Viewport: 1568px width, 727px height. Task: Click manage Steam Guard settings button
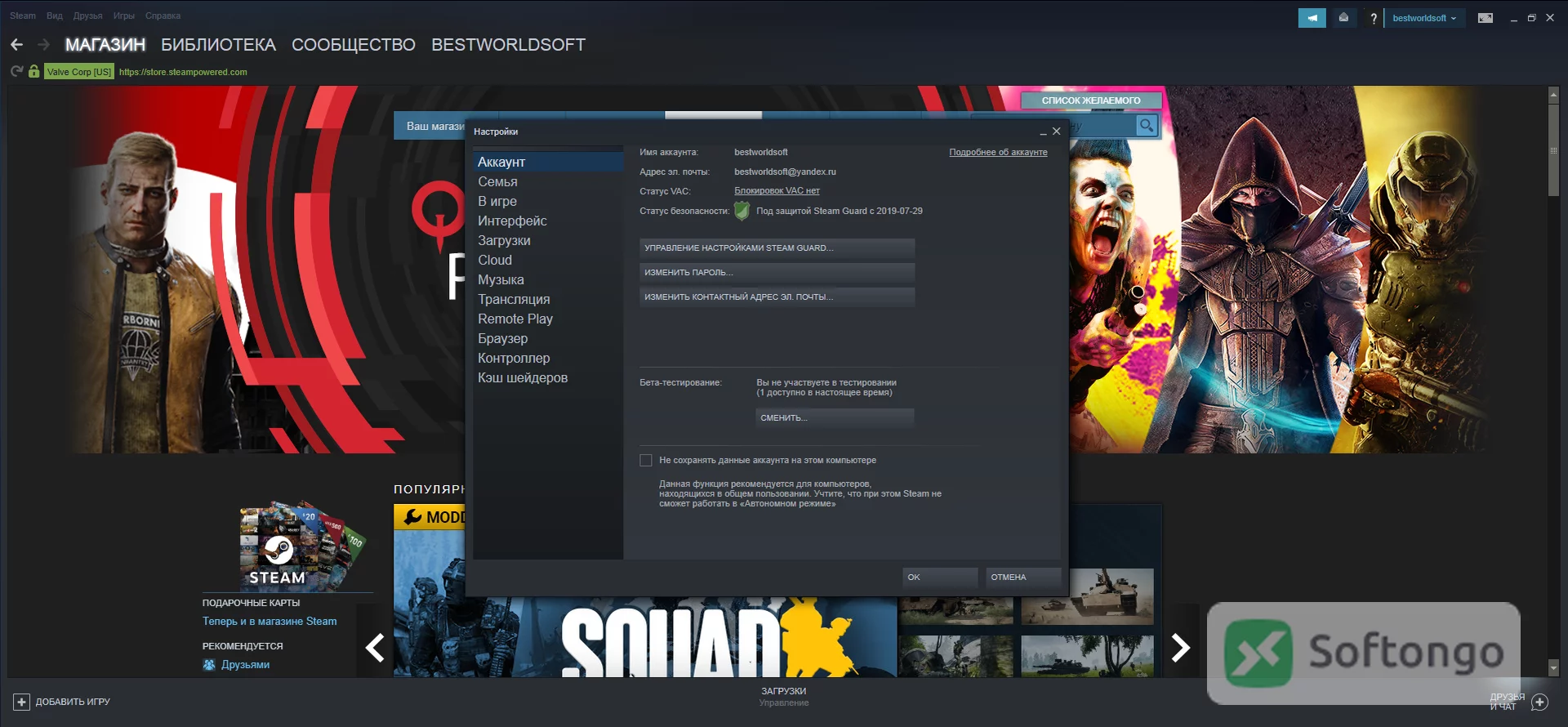tap(777, 248)
